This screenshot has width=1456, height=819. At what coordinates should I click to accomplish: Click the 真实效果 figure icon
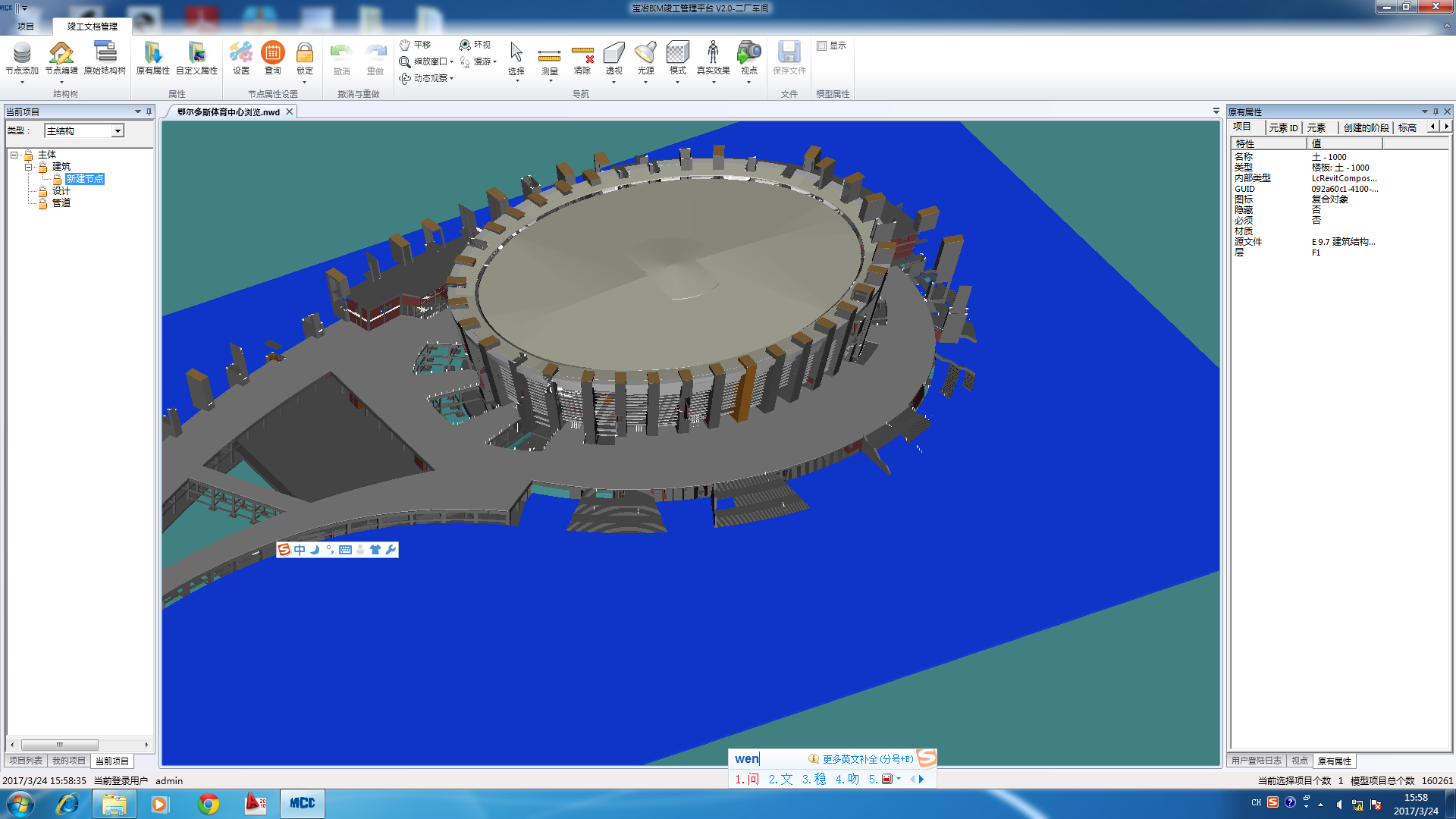click(713, 52)
